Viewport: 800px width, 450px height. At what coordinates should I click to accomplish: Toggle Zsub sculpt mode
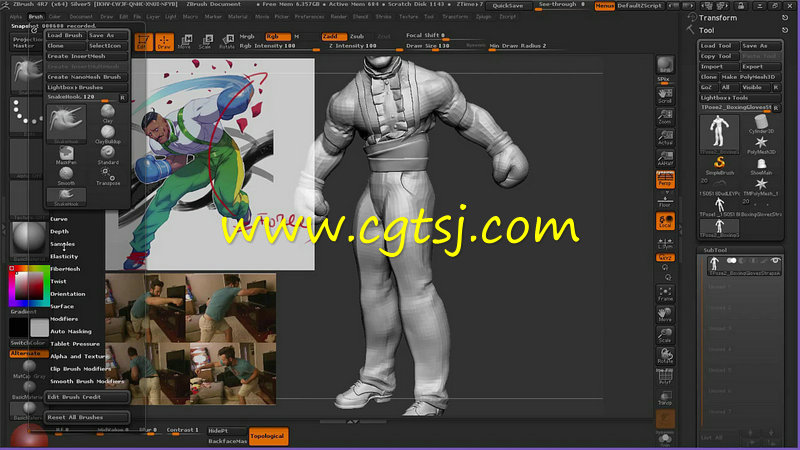tap(357, 36)
